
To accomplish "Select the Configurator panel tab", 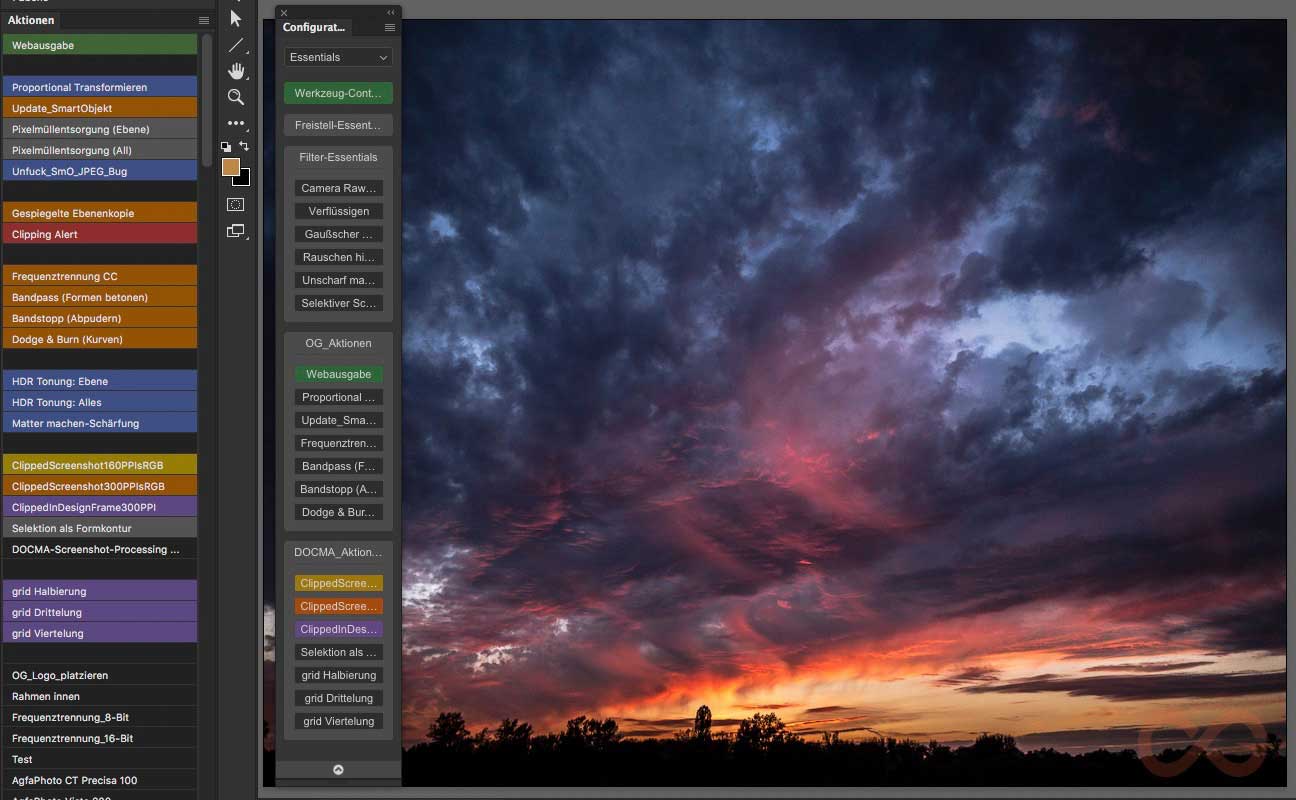I will [314, 28].
